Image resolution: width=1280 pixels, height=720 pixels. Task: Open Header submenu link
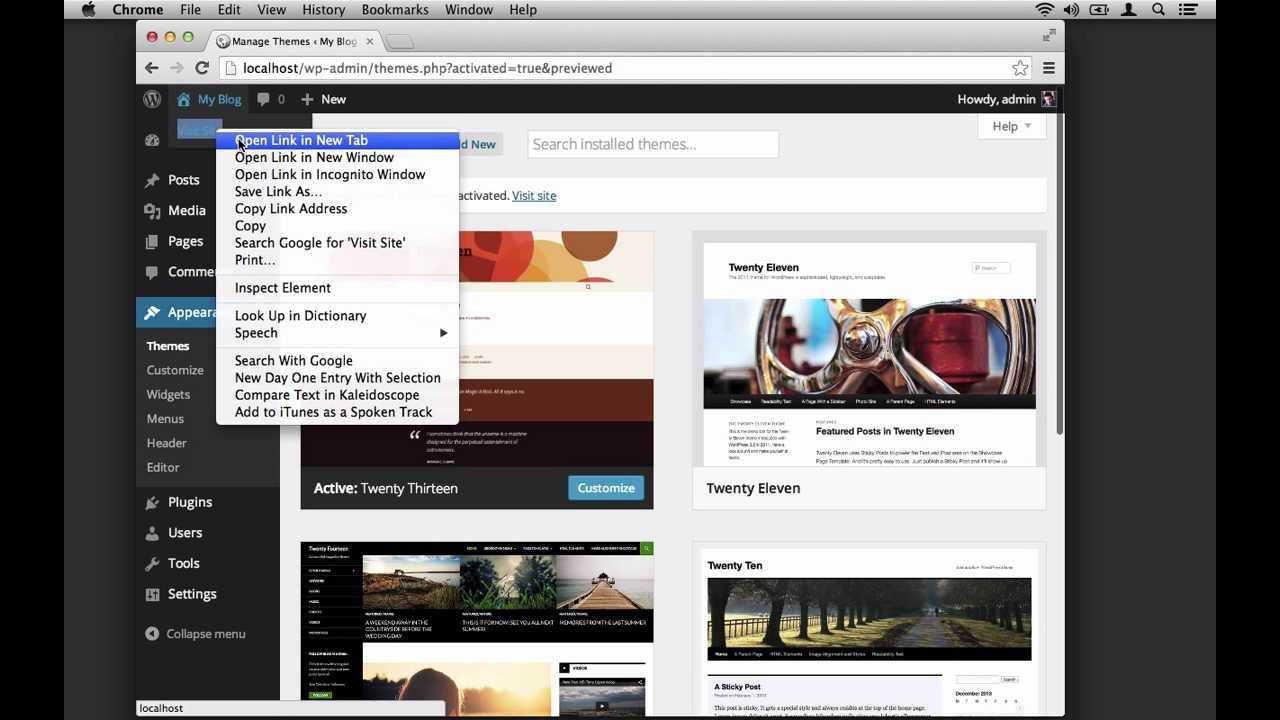pos(166,443)
